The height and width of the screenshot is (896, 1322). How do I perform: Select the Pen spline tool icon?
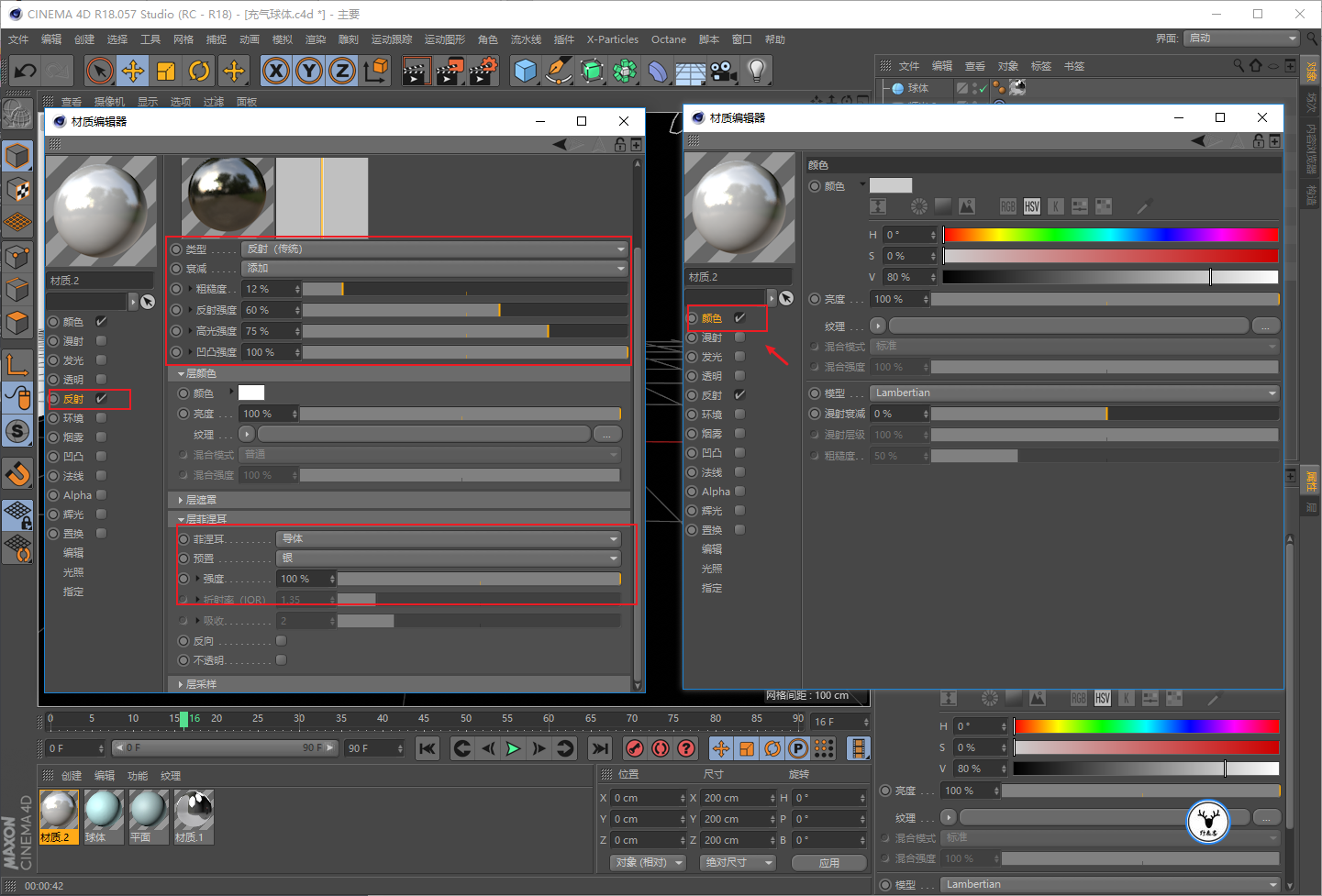point(558,71)
